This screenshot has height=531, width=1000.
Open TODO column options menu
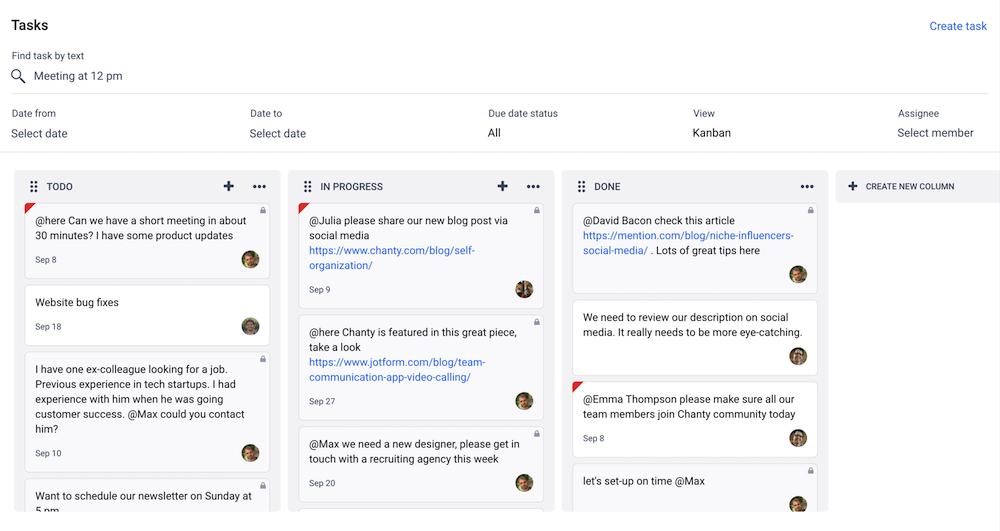[259, 187]
